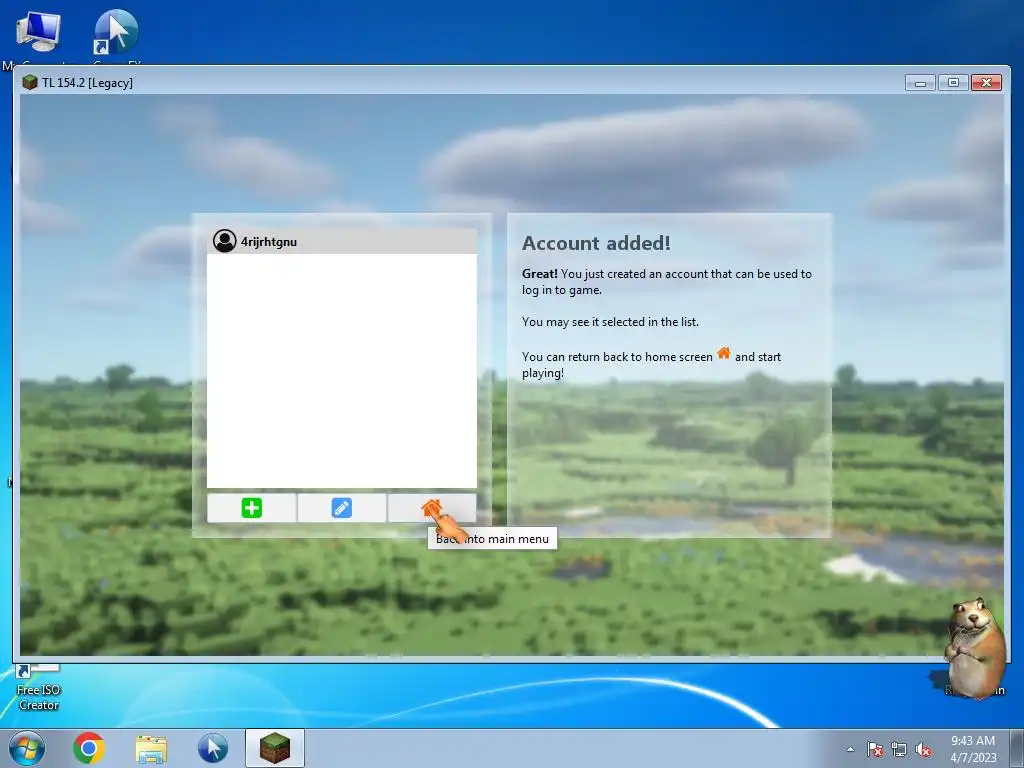Open the Windows Start menu

click(27, 748)
